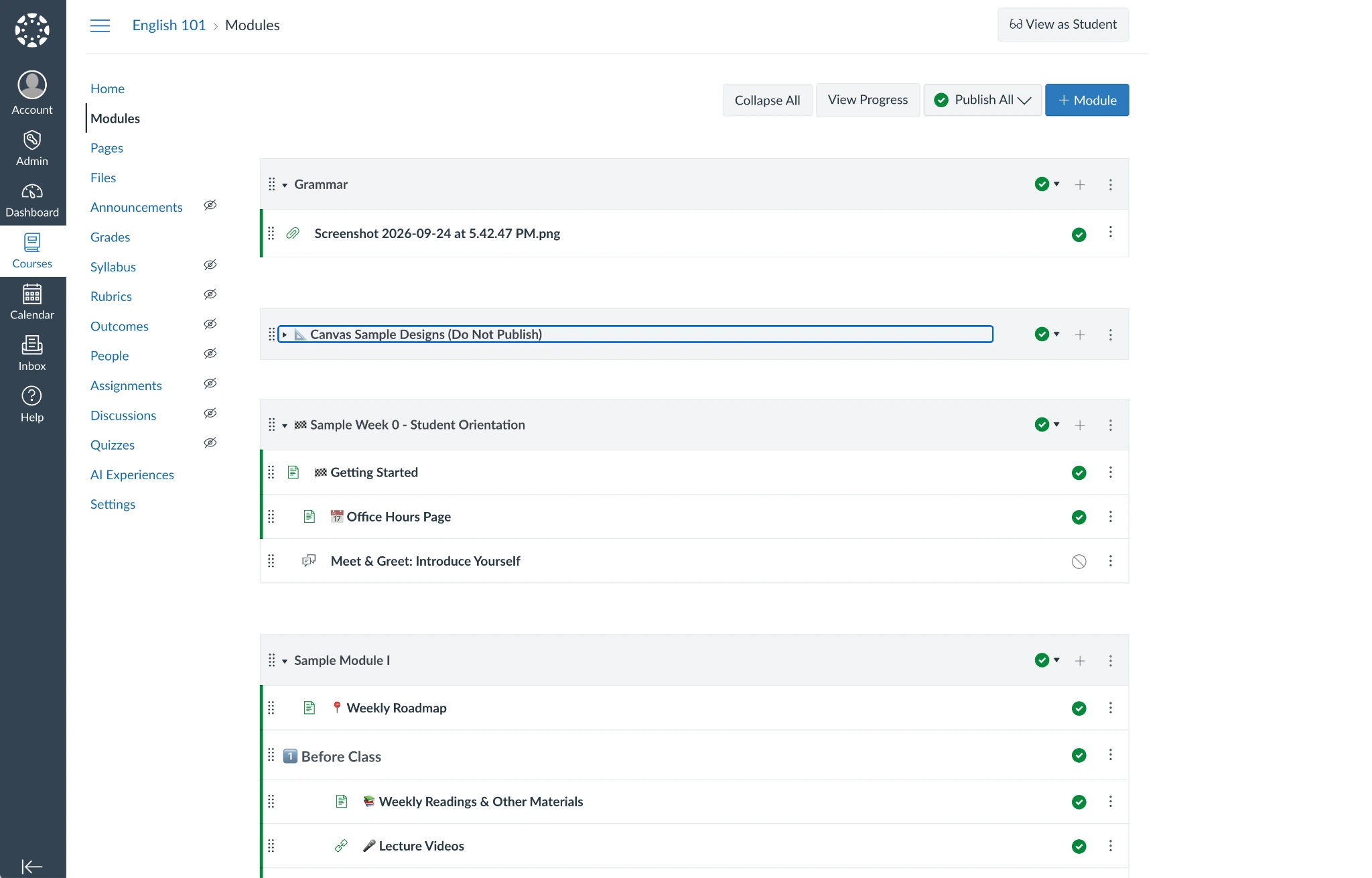
Task: Open the Admin shield icon
Action: 32,148
